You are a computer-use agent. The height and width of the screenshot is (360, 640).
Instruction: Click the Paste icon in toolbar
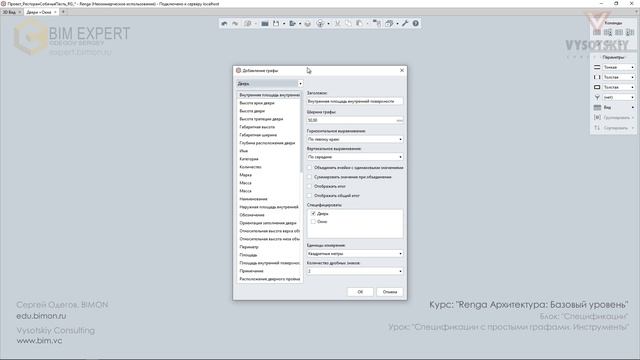pos(359,24)
